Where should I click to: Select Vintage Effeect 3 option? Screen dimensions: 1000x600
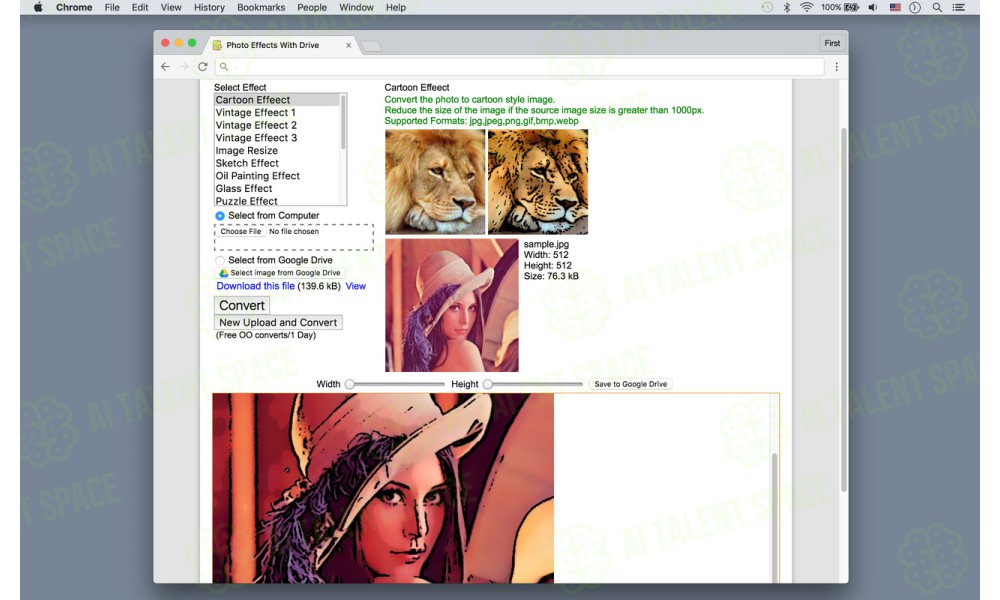(277, 138)
